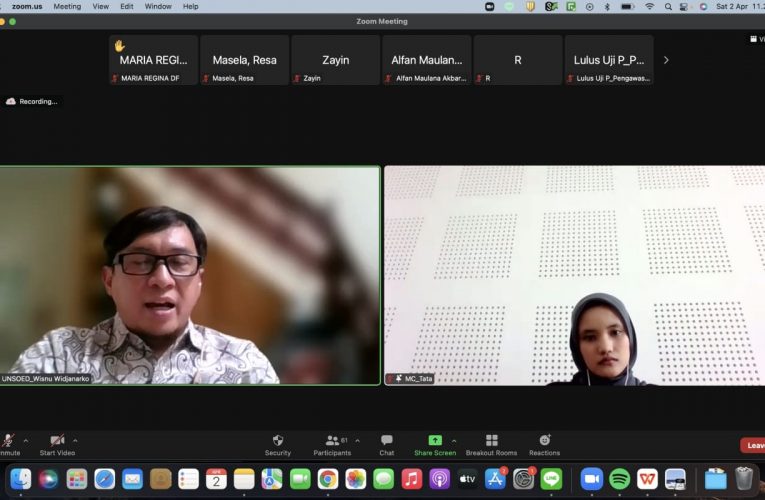This screenshot has width=765, height=500.
Task: Open the View menu
Action: pyautogui.click(x=101, y=6)
